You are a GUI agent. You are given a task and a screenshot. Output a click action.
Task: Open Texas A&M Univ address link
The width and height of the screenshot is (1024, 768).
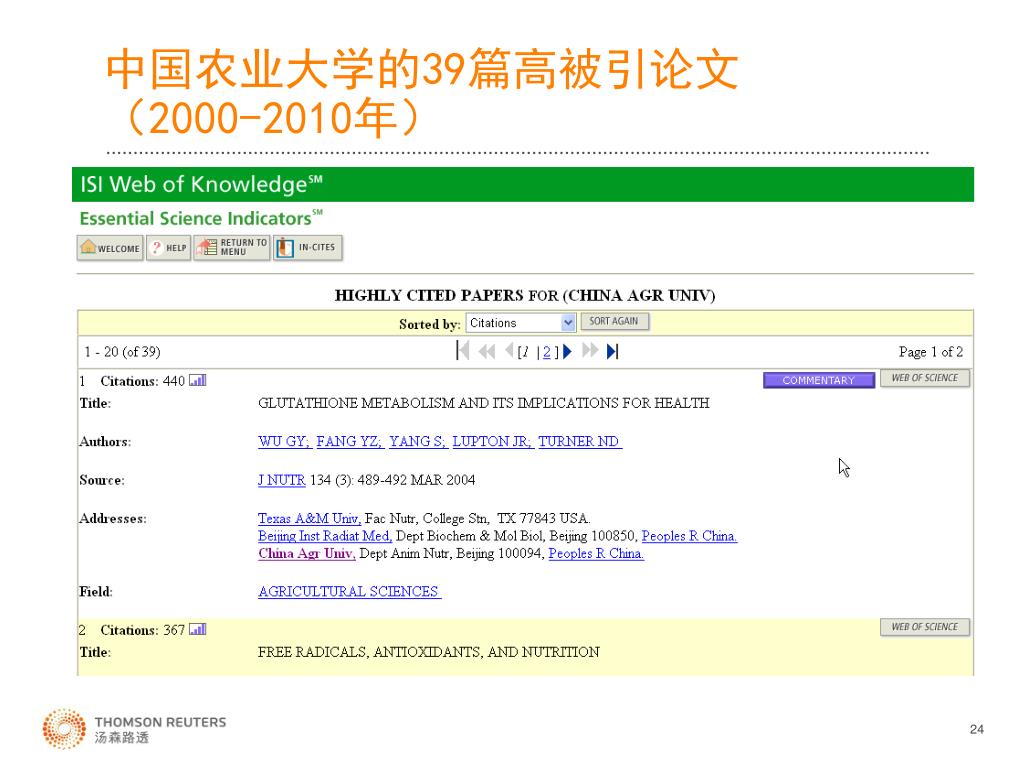click(x=310, y=519)
